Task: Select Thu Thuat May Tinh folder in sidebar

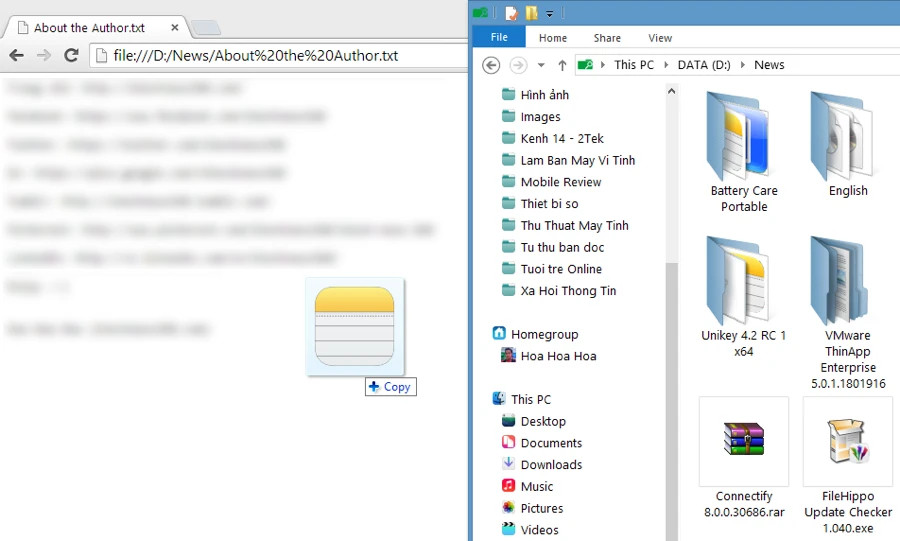Action: [x=574, y=226]
